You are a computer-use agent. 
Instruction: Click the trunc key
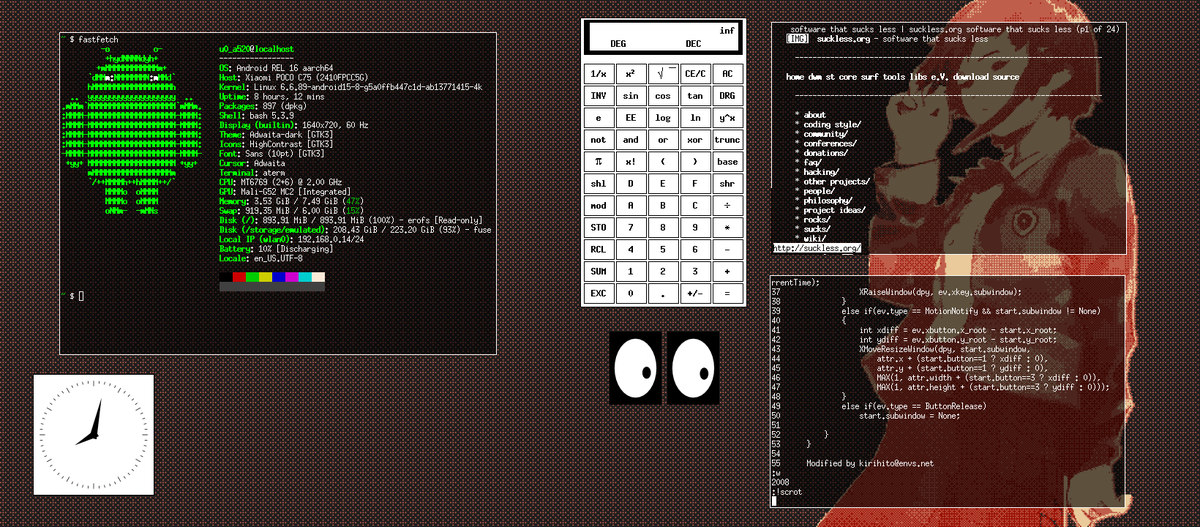tap(727, 140)
